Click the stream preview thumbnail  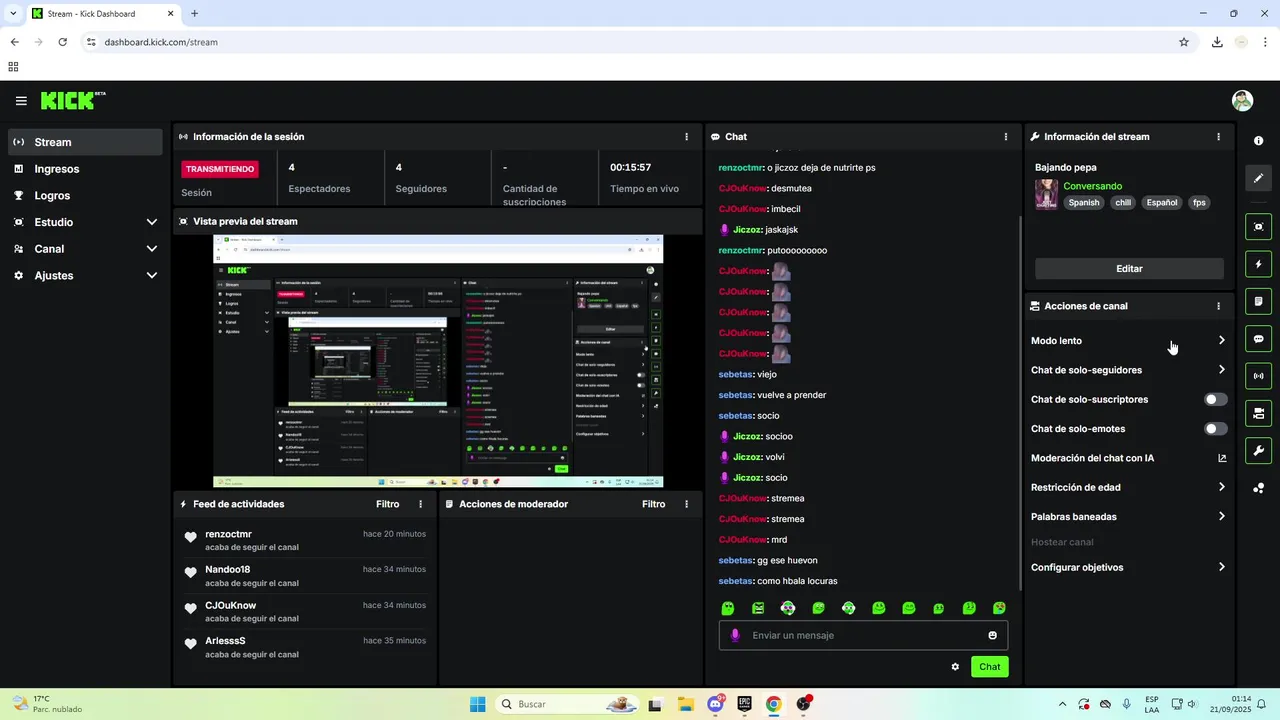coord(438,361)
